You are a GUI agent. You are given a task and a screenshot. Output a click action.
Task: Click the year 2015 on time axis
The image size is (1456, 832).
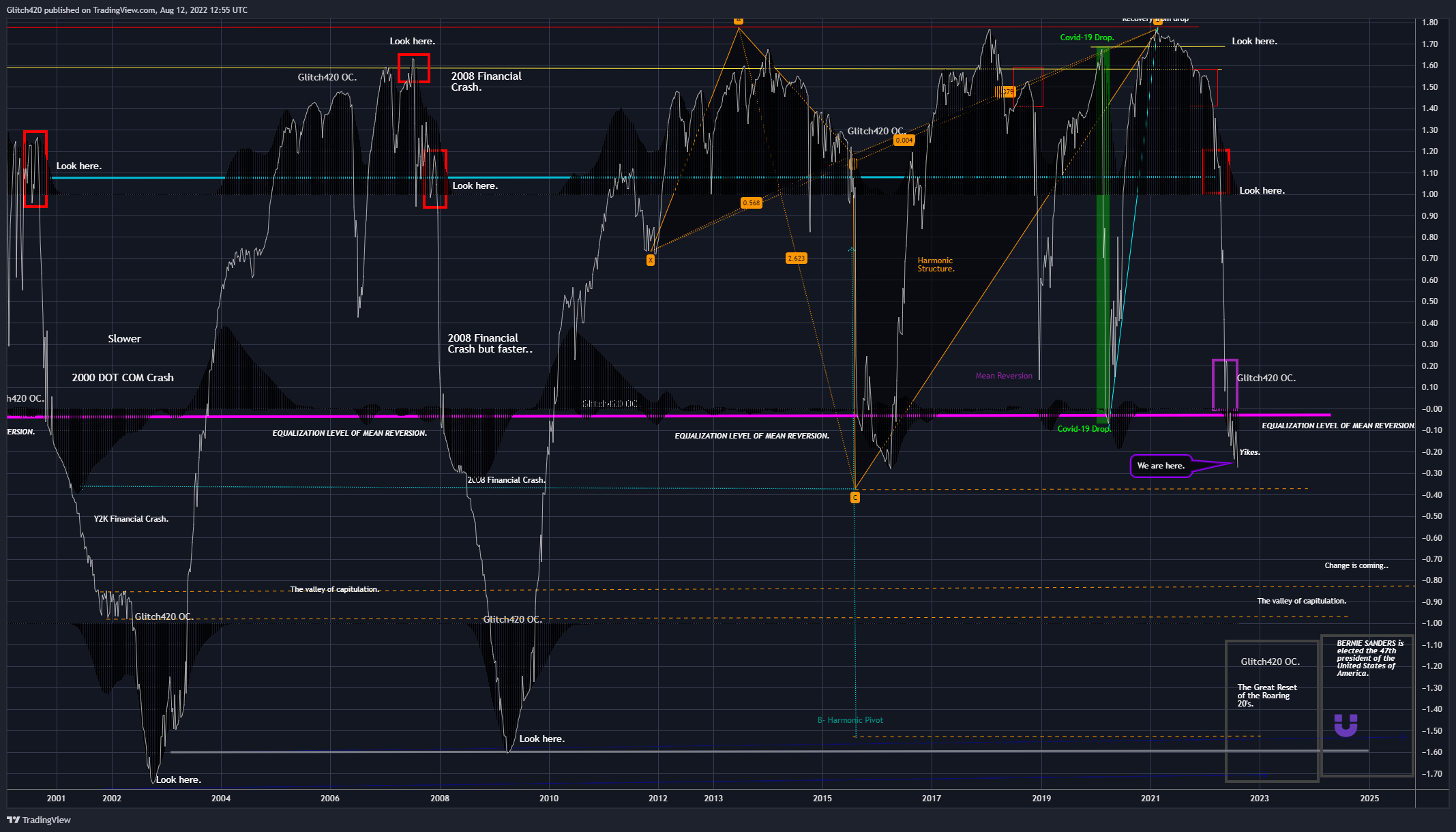(x=822, y=799)
